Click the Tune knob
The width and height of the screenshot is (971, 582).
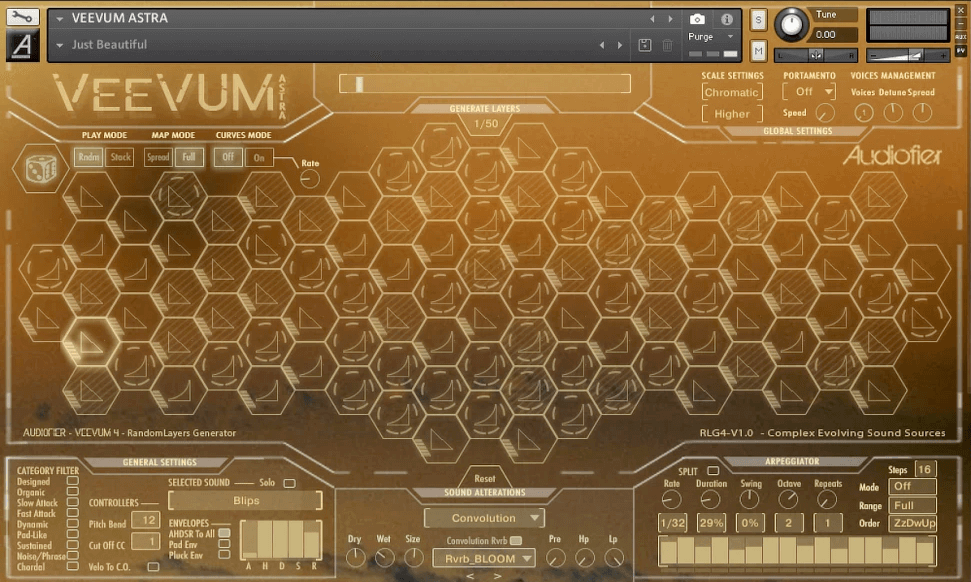pos(791,24)
